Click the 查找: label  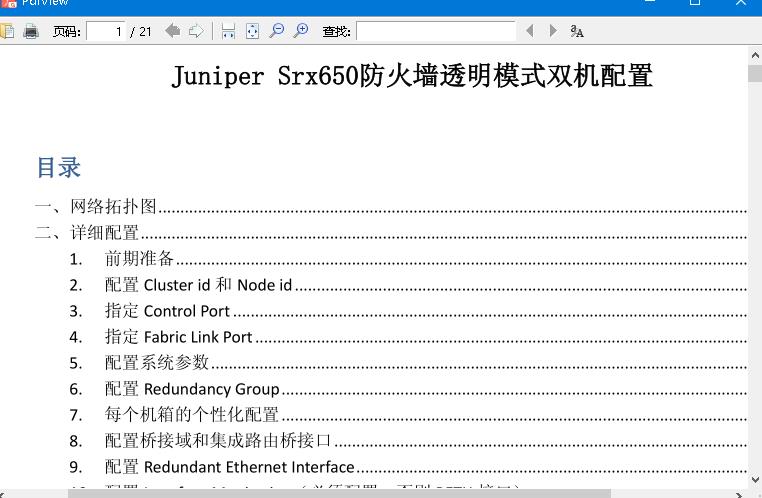click(336, 32)
